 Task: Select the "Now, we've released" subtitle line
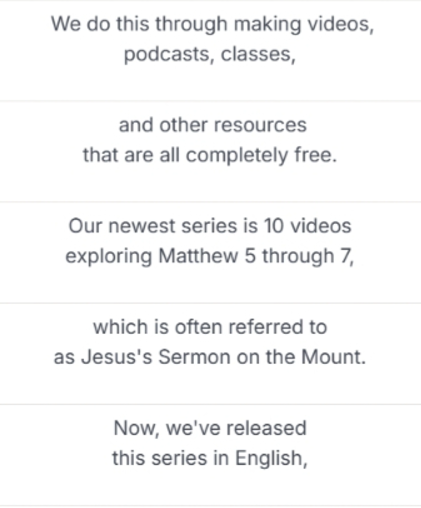click(210, 428)
